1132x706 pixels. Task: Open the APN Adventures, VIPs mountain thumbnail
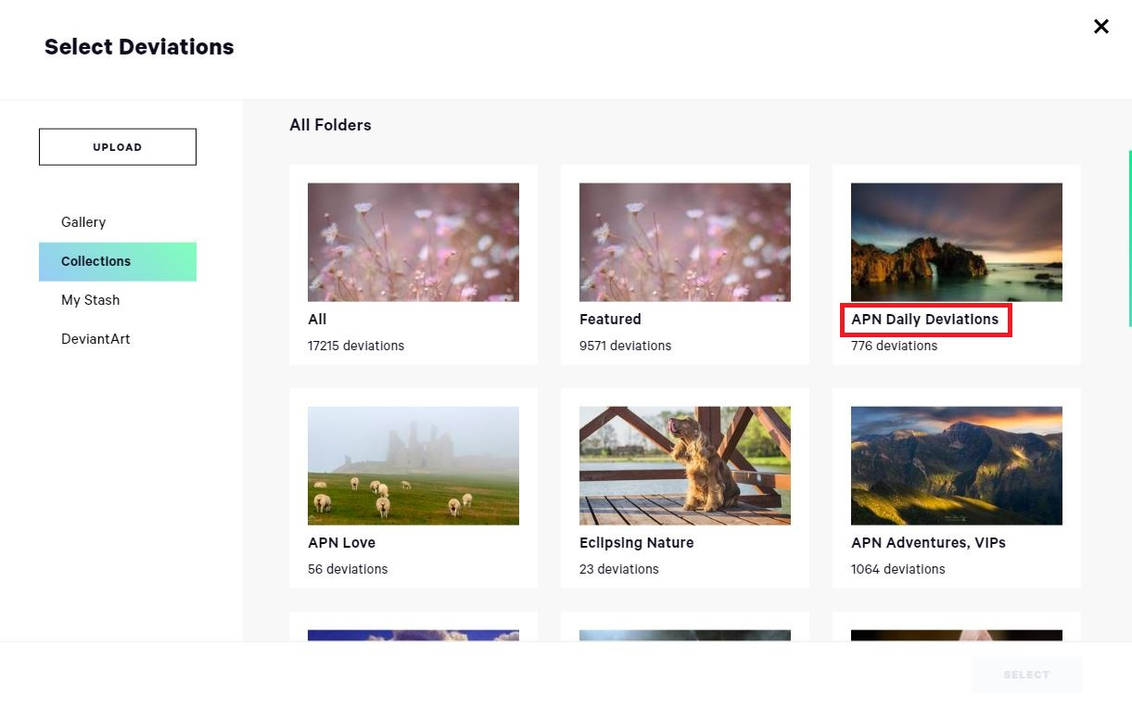pyautogui.click(x=956, y=465)
